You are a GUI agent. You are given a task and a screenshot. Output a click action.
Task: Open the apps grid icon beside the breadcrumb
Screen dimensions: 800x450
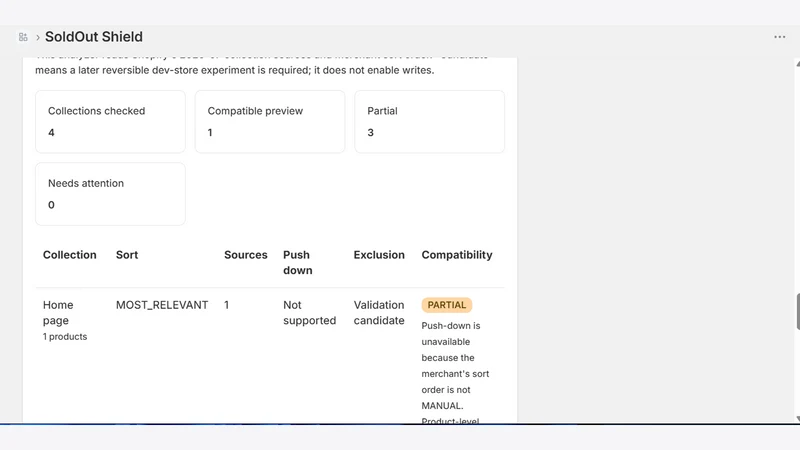point(23,37)
